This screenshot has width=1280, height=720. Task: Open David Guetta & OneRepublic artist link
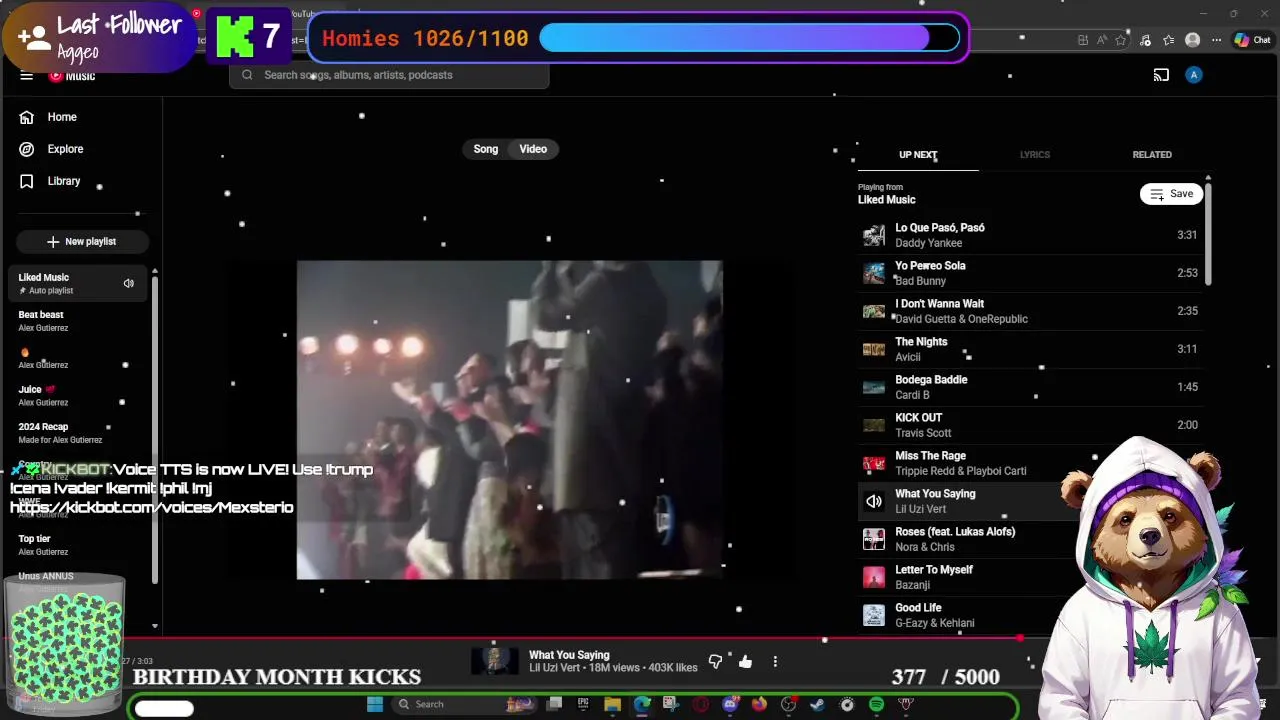click(x=961, y=319)
